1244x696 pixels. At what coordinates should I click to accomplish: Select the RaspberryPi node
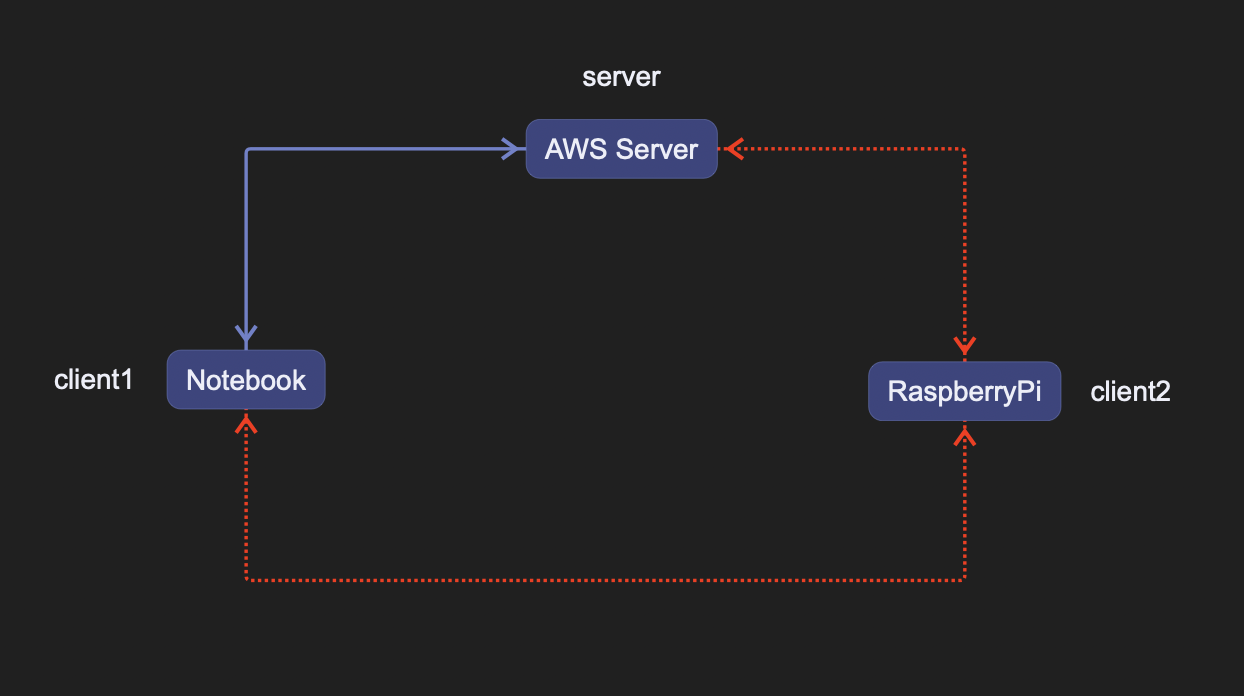[x=964, y=391]
